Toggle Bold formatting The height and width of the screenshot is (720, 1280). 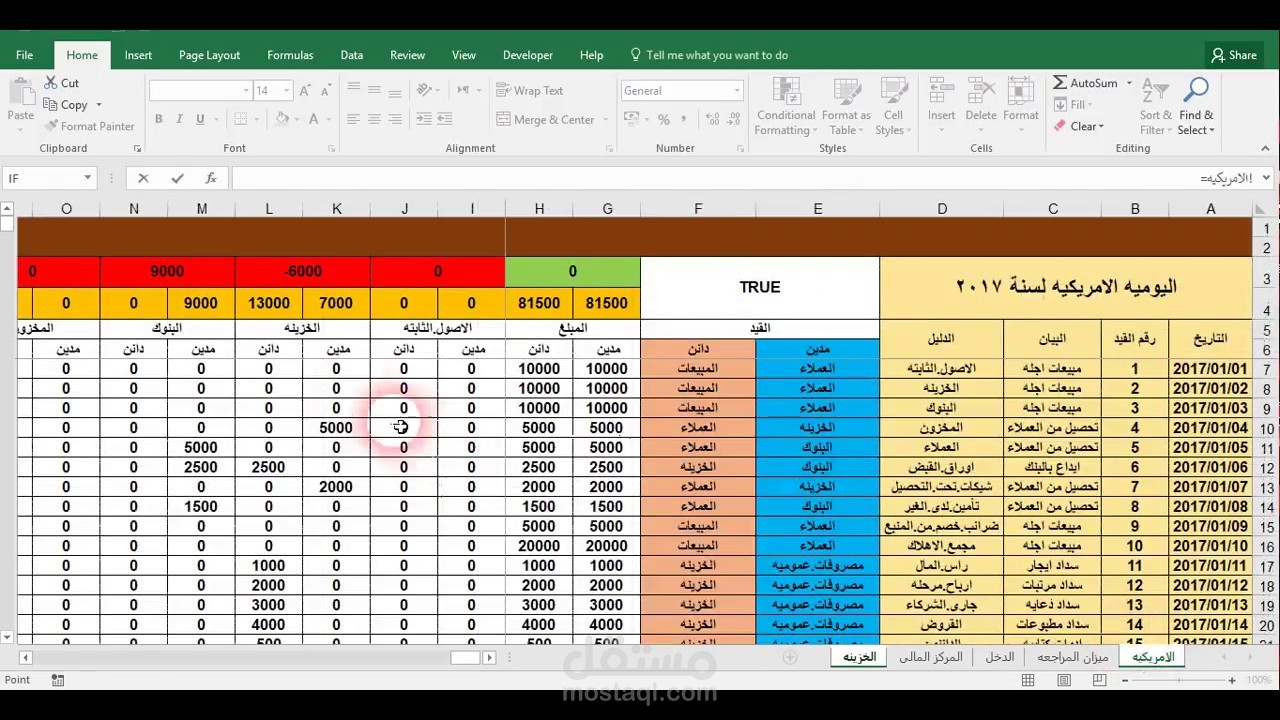tap(158, 119)
